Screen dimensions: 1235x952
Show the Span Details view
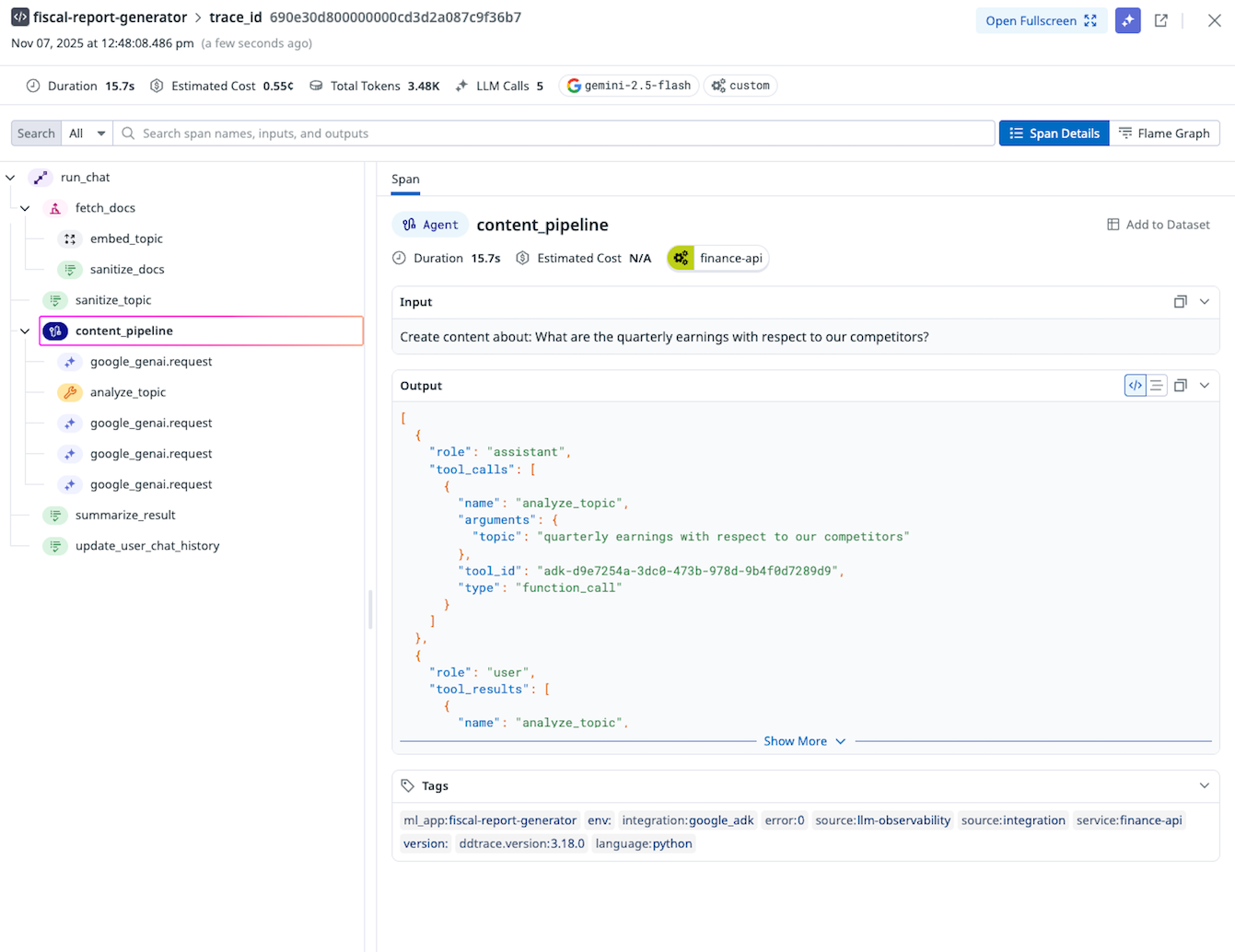[1054, 134]
